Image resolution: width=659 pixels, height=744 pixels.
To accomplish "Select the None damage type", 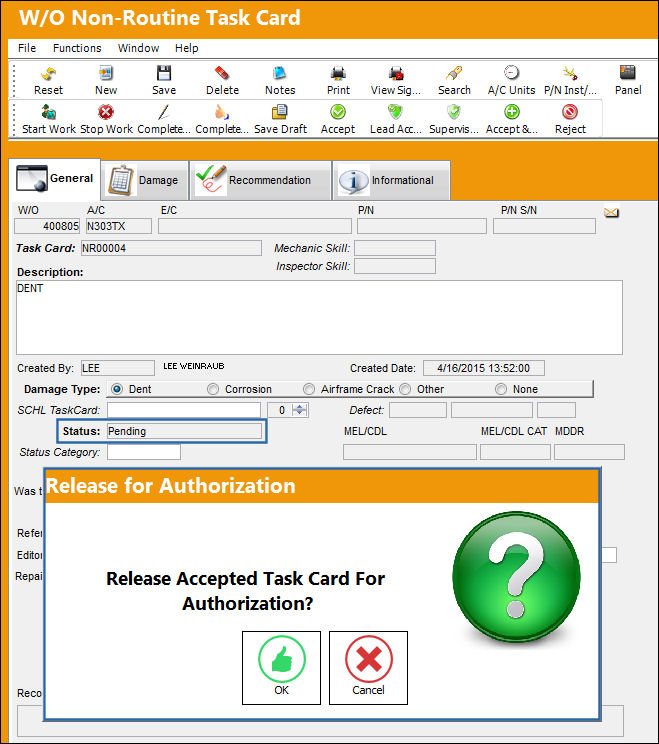I will click(x=501, y=389).
